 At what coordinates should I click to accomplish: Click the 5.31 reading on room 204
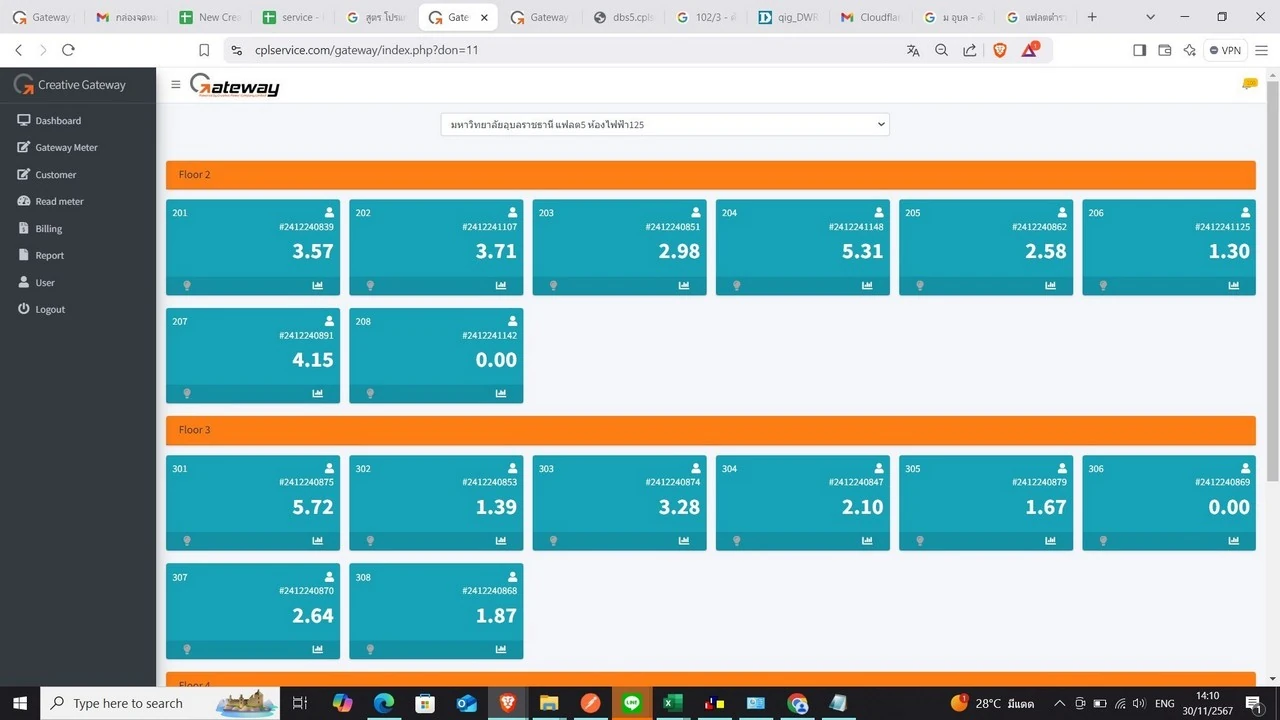862,251
